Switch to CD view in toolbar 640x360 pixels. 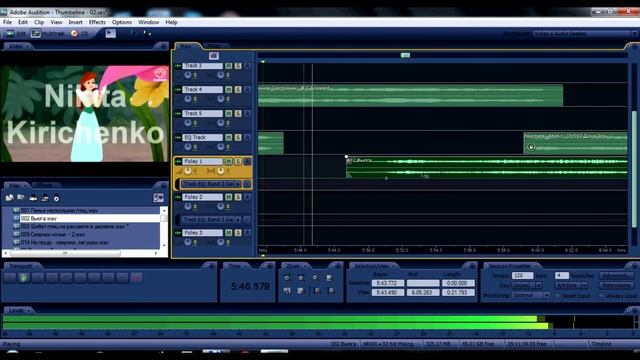[80, 33]
